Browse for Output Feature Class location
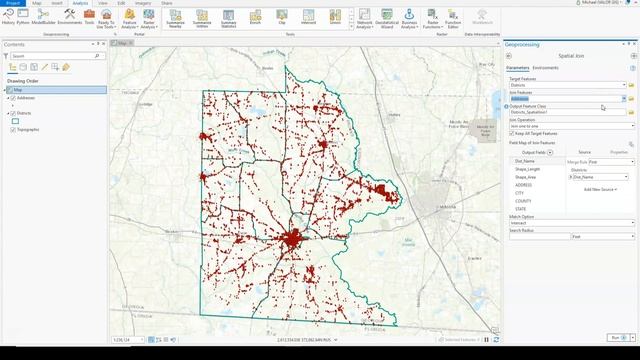Image resolution: width=640 pixels, height=360 pixels. [631, 112]
